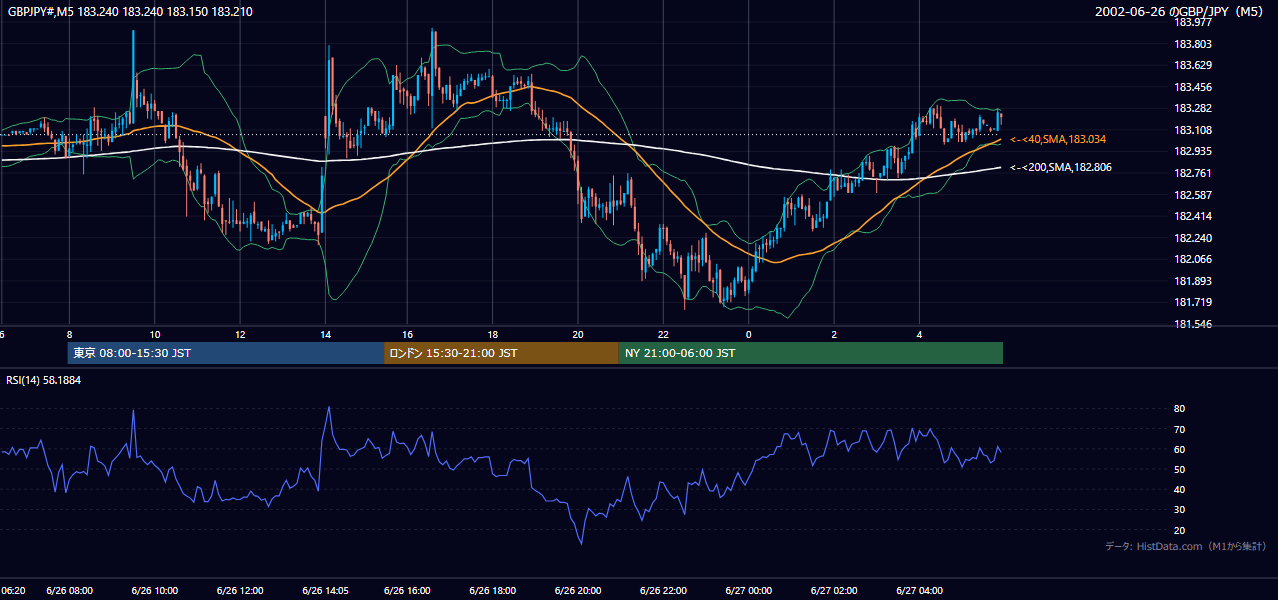
Task: Click hour label 0 under price chart
Action: tap(748, 334)
